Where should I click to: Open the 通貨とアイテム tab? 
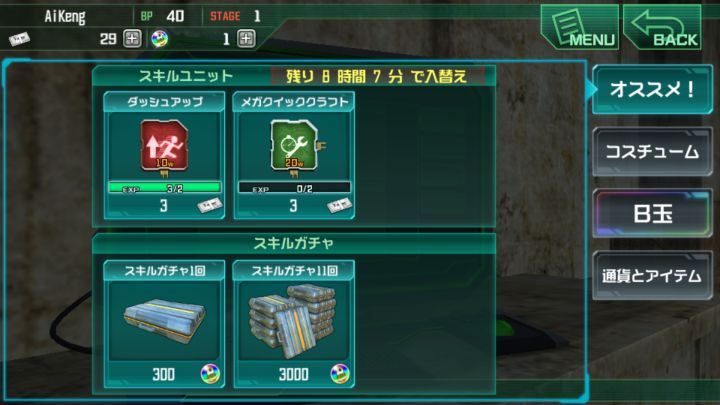(x=652, y=276)
